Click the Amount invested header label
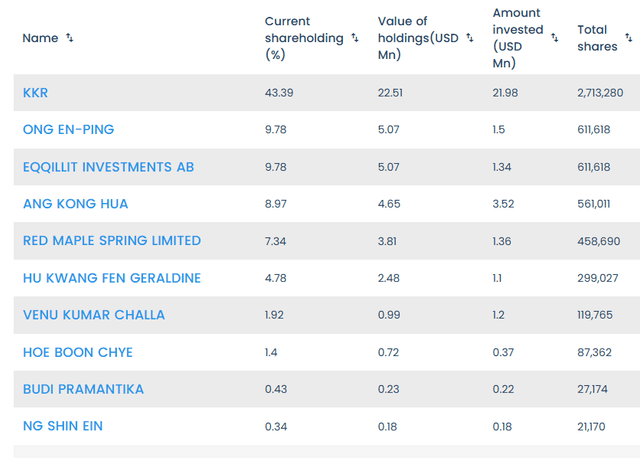 pos(517,38)
